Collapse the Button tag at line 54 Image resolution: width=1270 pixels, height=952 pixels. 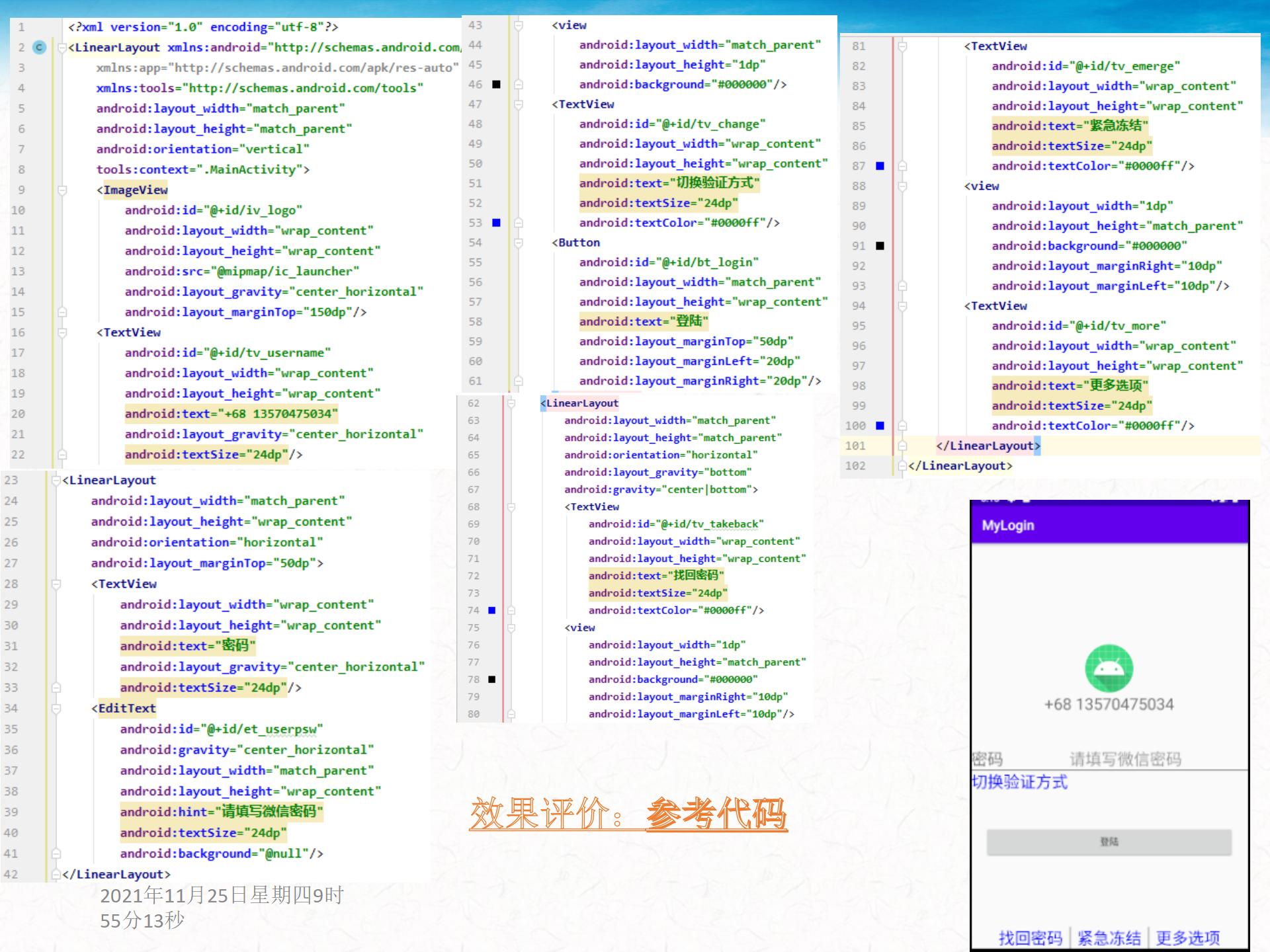(x=519, y=243)
